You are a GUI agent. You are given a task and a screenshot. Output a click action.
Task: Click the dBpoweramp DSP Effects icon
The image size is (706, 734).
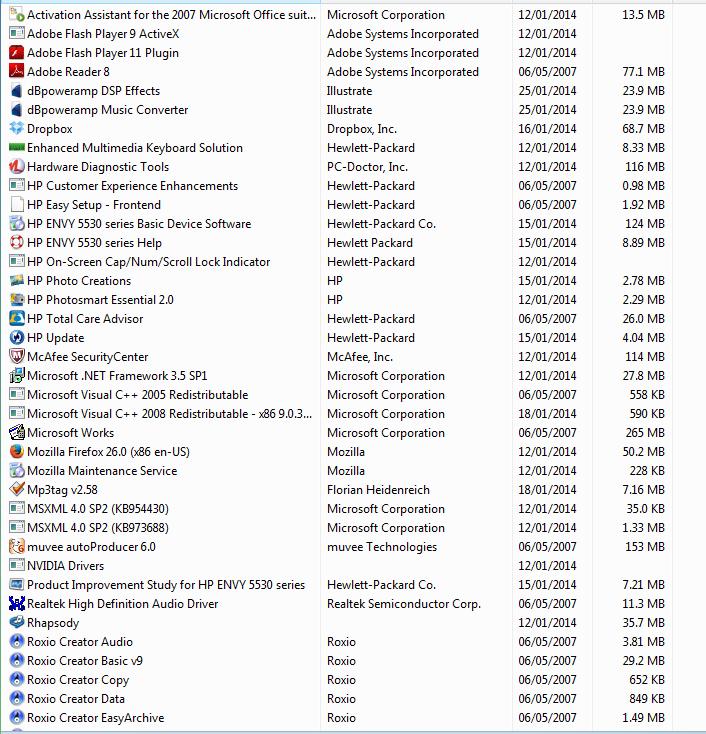17,90
